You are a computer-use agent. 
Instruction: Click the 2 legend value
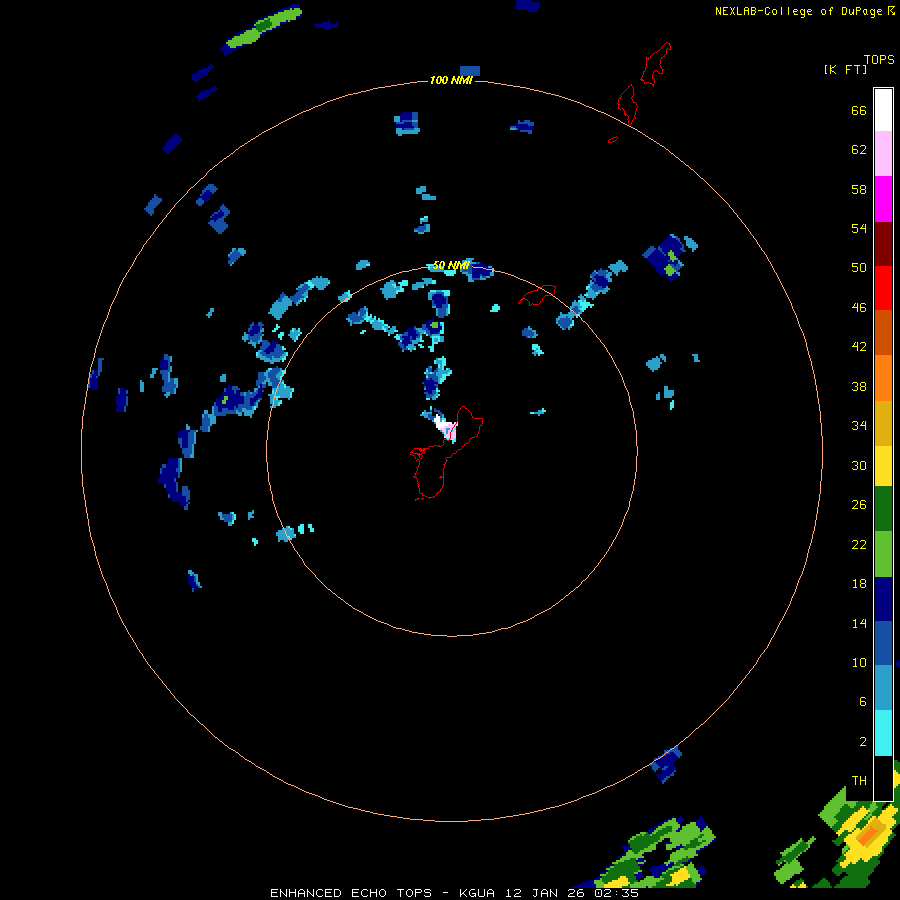(x=863, y=742)
